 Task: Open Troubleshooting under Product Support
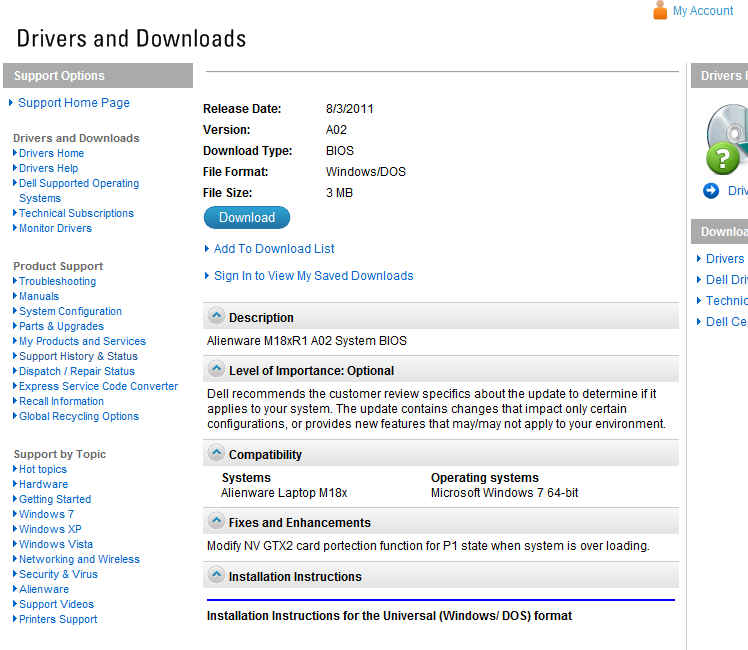coord(58,281)
